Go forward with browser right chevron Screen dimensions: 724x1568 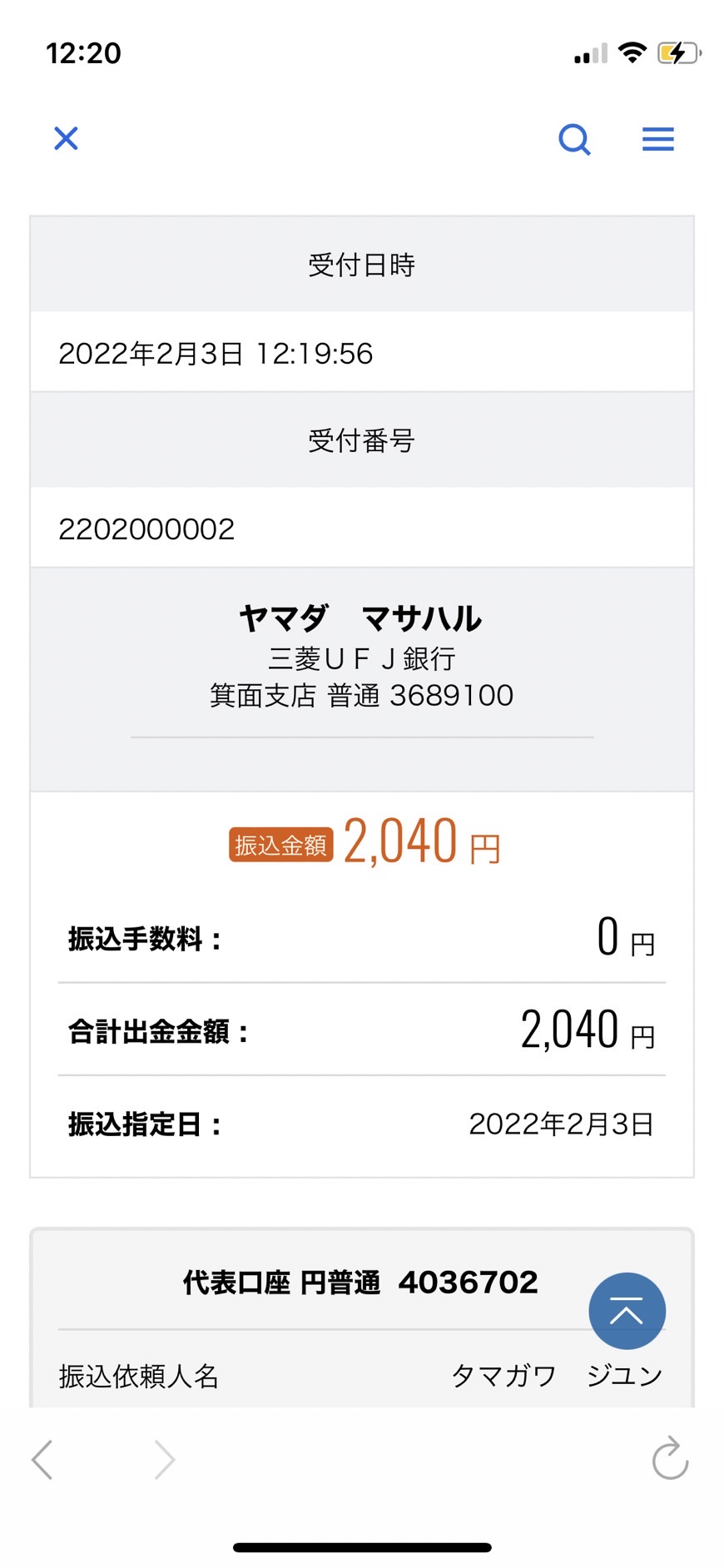click(165, 1460)
